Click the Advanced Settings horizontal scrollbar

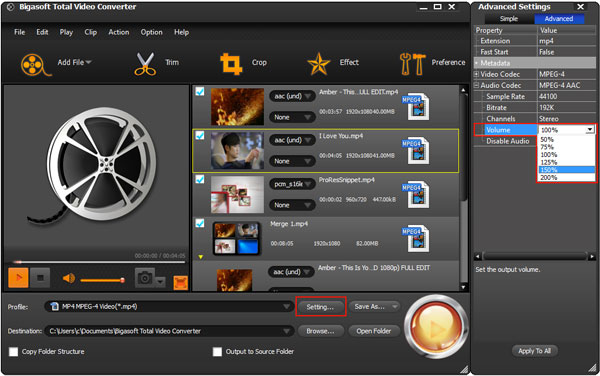click(x=535, y=256)
